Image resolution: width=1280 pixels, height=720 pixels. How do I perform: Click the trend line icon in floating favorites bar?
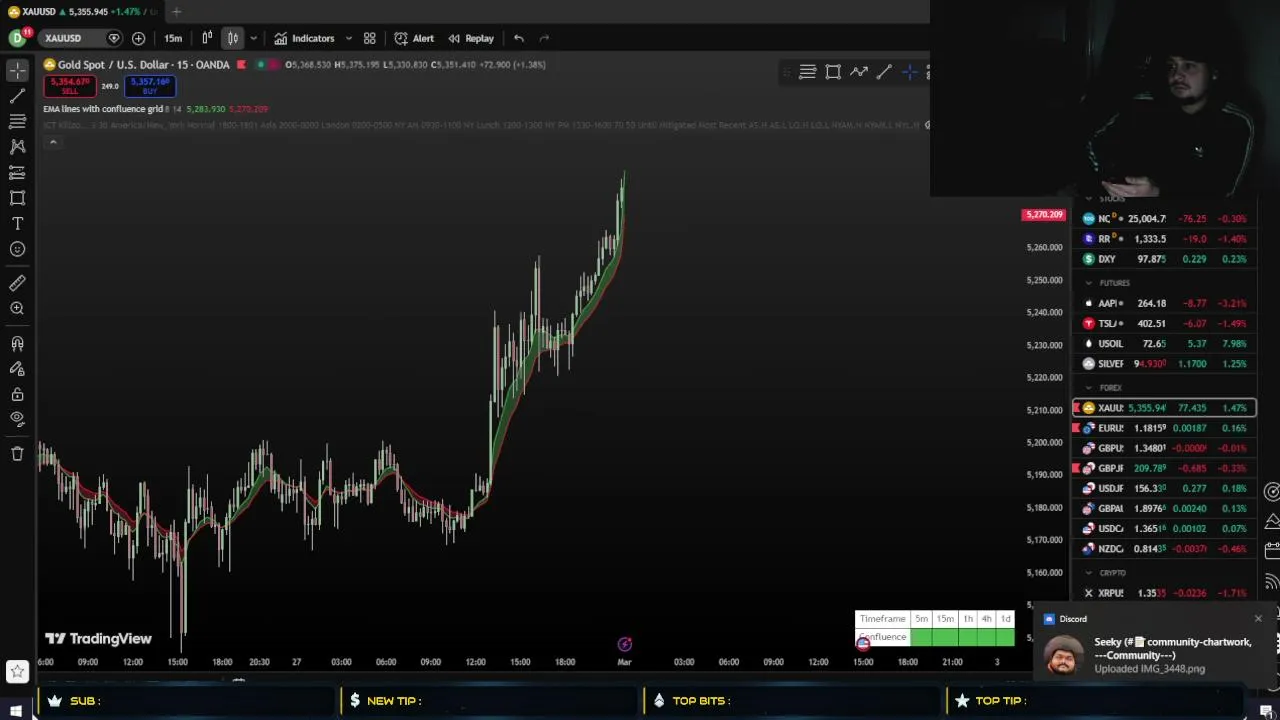coord(884,72)
